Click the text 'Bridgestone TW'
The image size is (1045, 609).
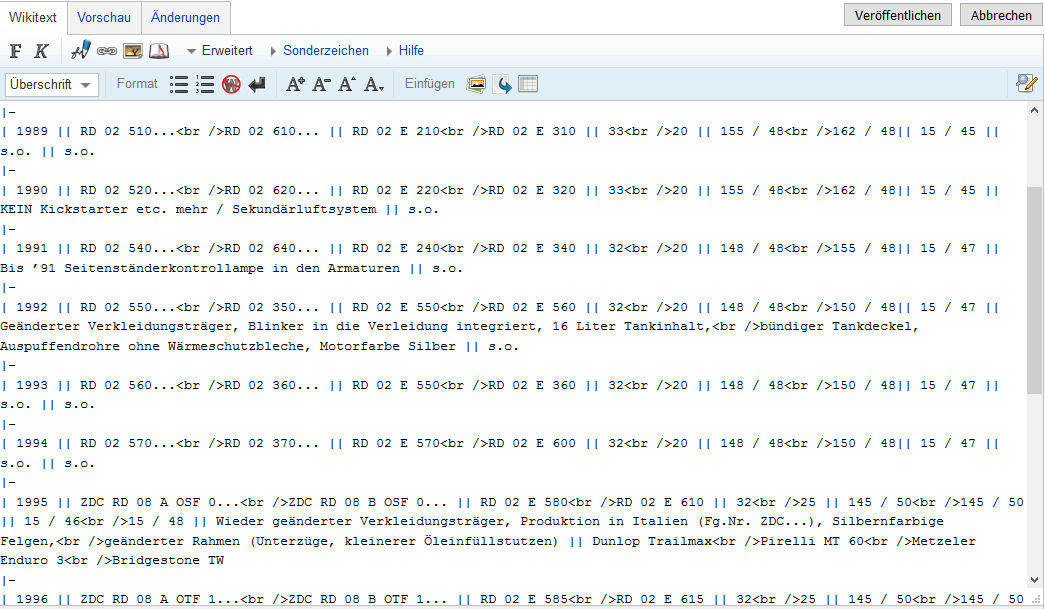coord(168,560)
